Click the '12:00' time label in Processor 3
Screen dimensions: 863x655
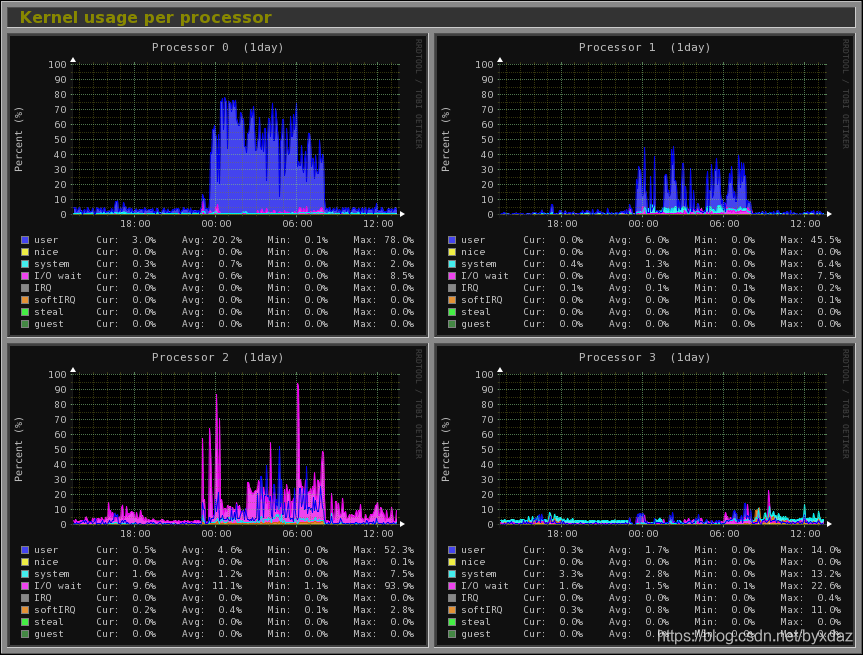coord(805,533)
